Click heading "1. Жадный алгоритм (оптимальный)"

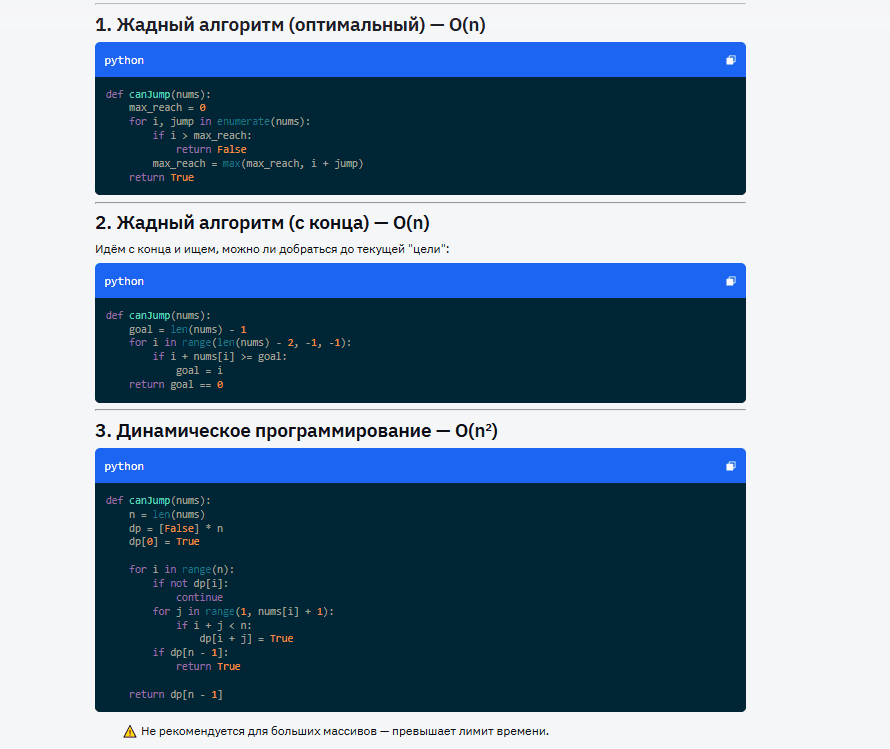tap(290, 25)
